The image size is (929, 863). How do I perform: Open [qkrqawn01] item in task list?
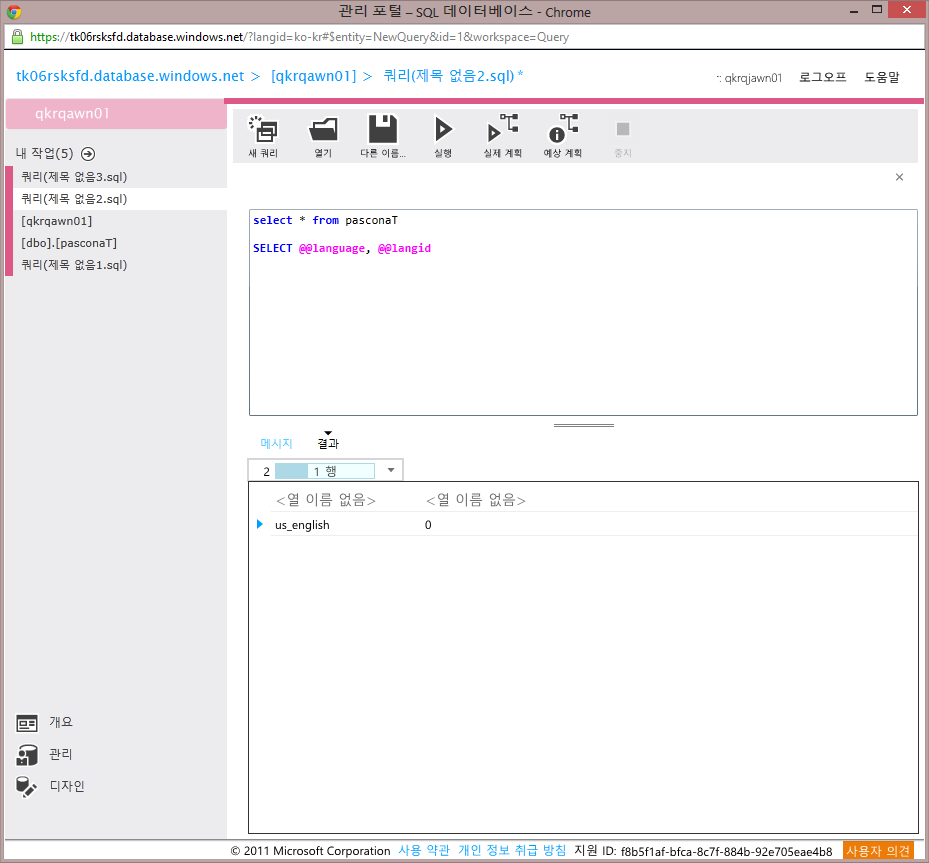tap(57, 221)
